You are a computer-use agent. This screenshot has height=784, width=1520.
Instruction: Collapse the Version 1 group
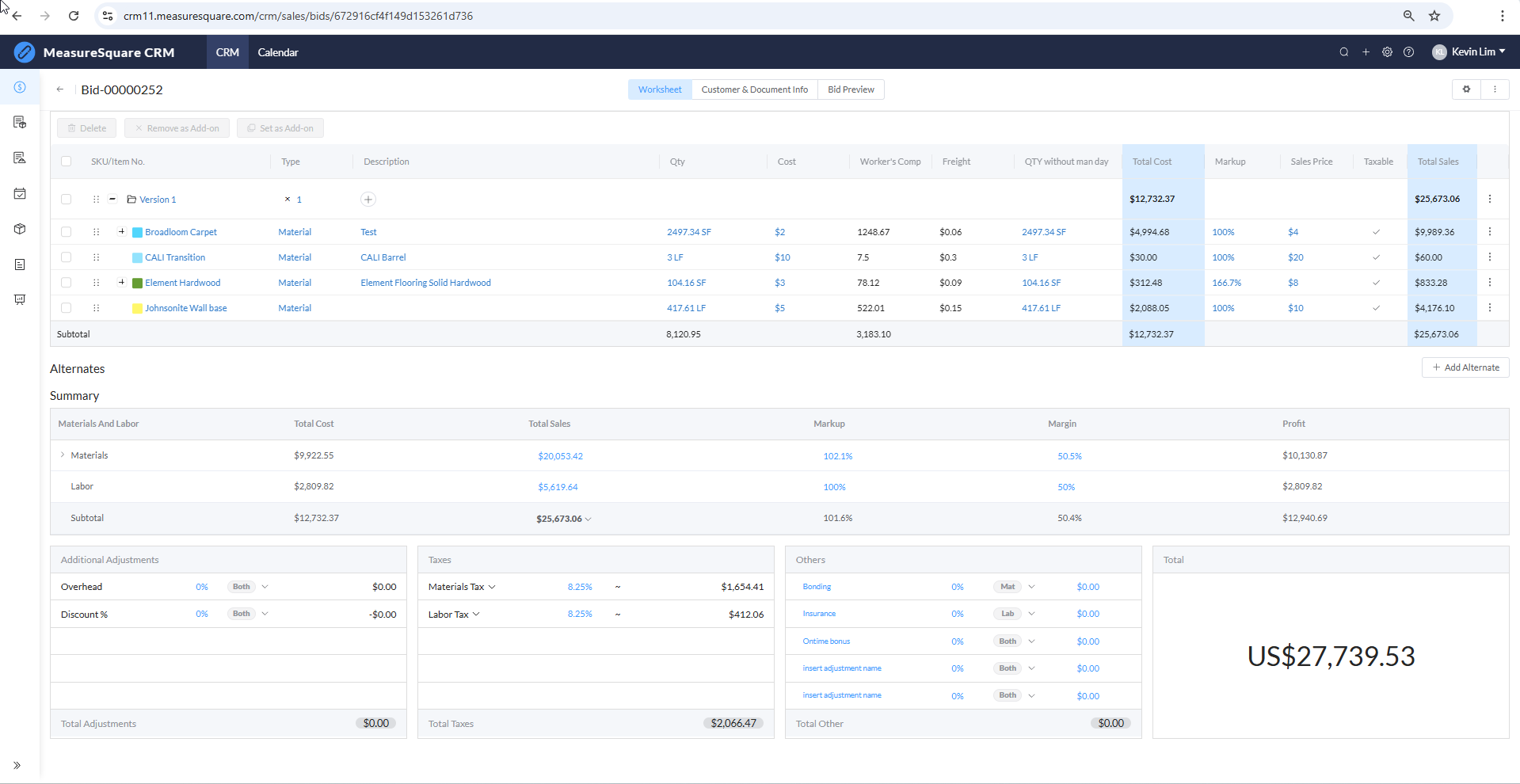point(112,200)
